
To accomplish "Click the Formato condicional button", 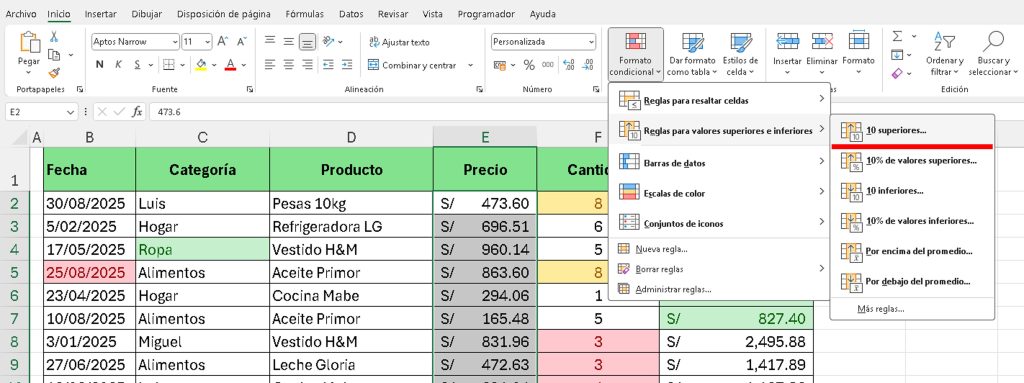I will tap(635, 54).
